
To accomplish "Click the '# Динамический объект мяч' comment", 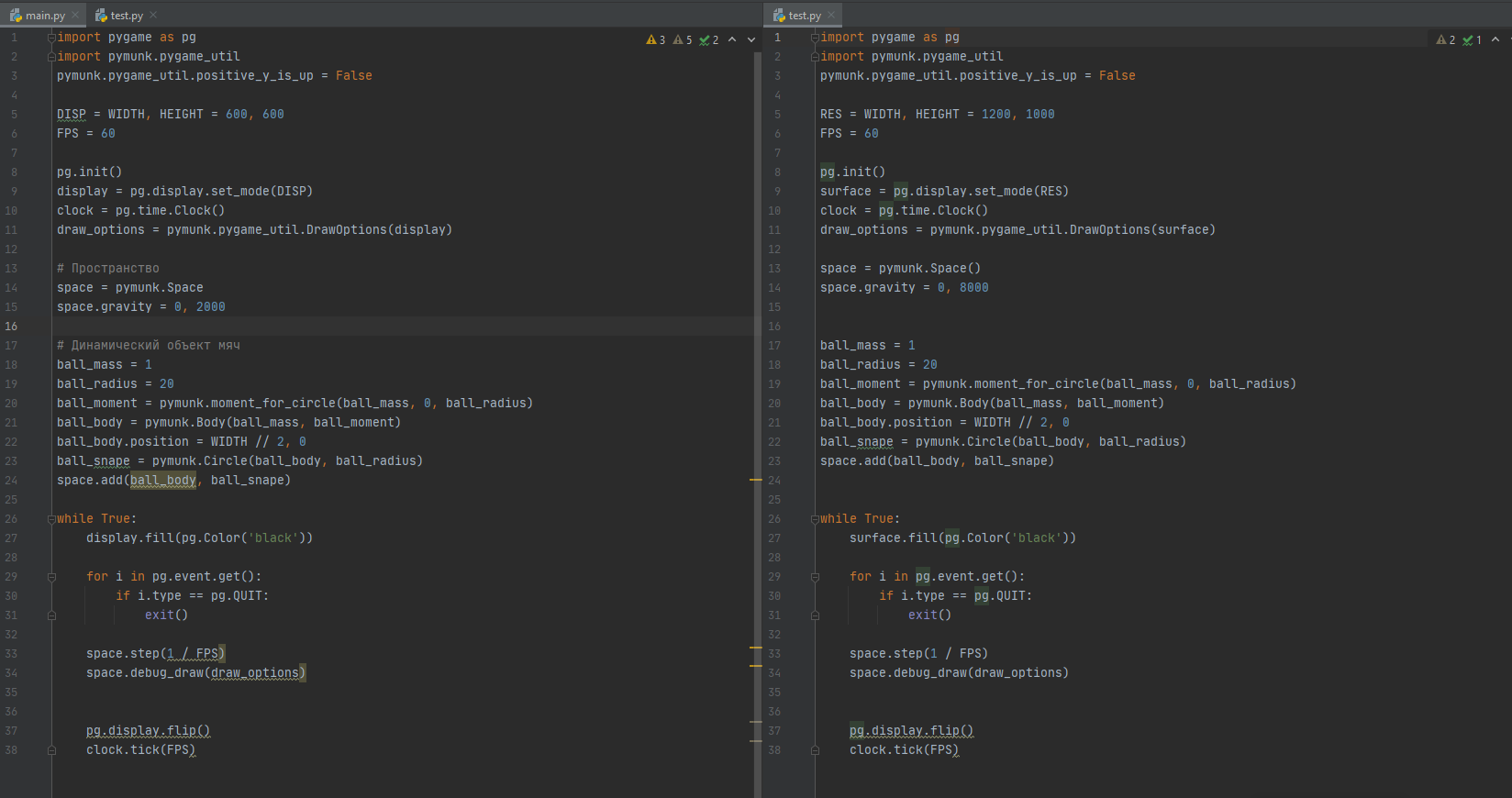I will coord(149,346).
